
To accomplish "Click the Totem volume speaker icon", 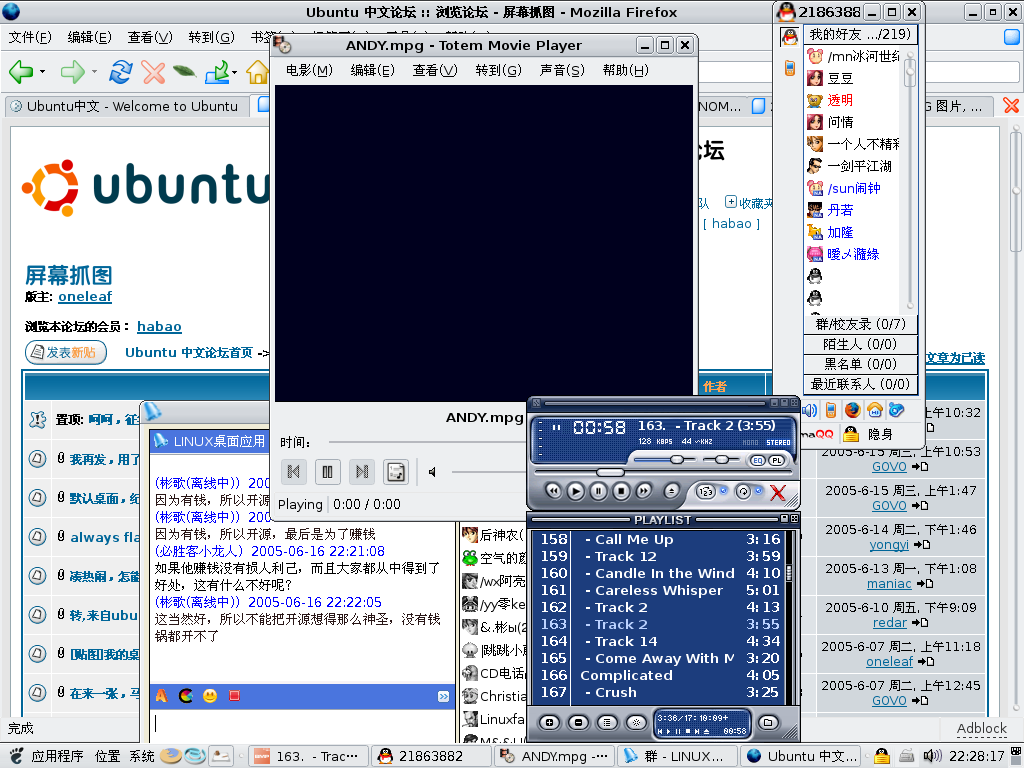I will pyautogui.click(x=432, y=472).
